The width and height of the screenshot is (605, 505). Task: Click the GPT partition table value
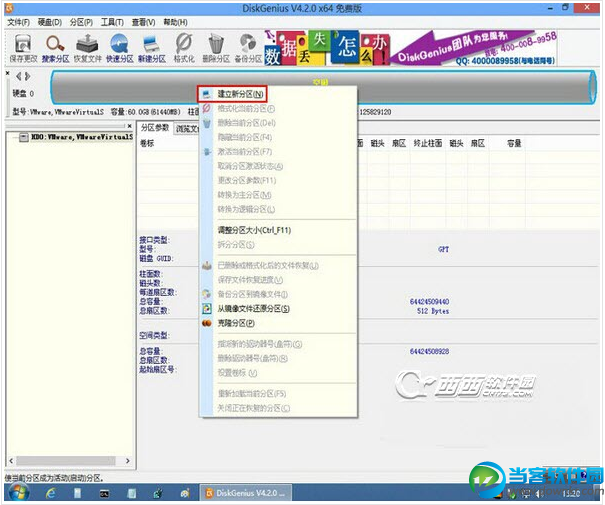tap(444, 249)
